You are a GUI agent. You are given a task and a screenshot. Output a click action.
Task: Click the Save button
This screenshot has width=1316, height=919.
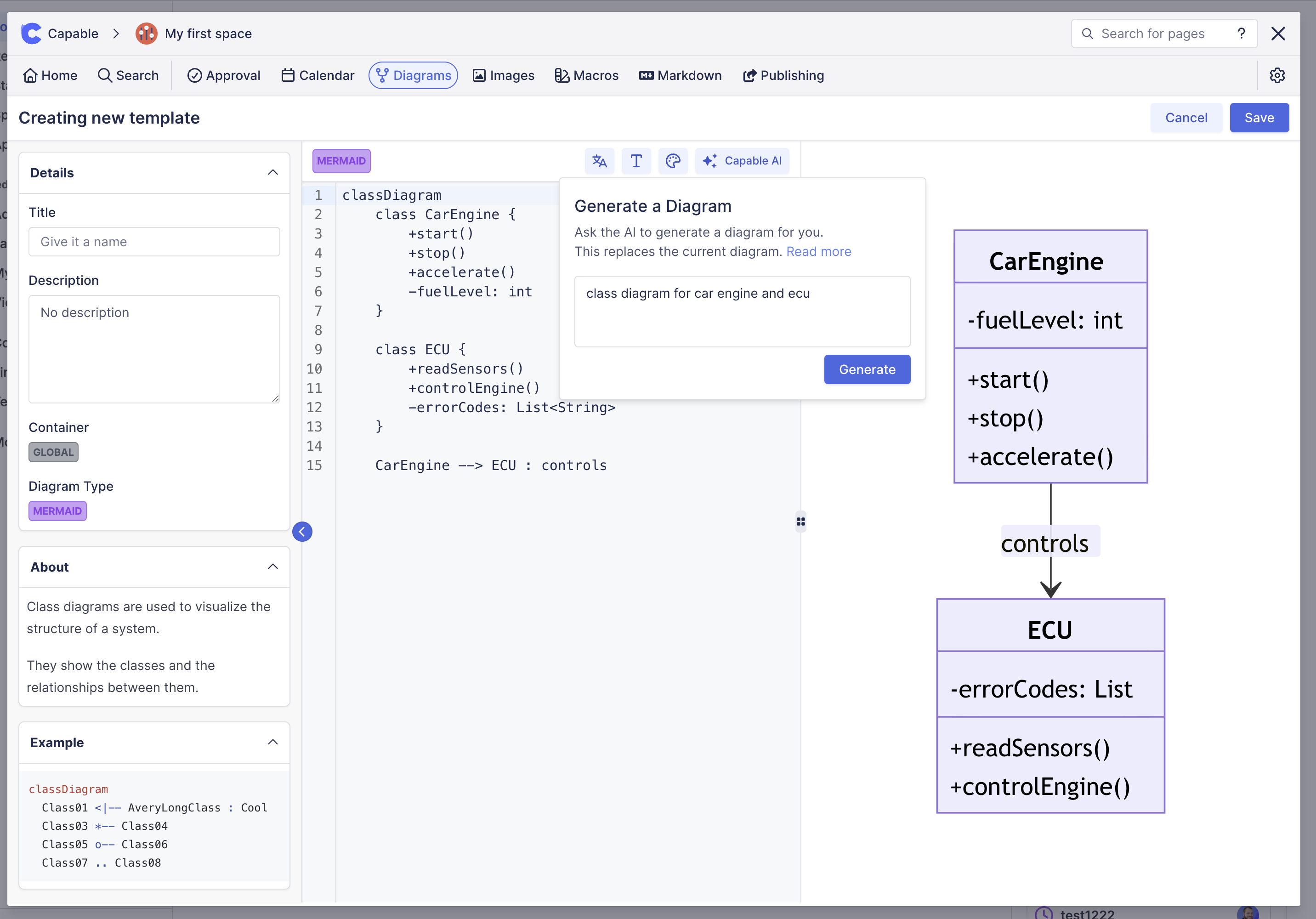click(1259, 118)
